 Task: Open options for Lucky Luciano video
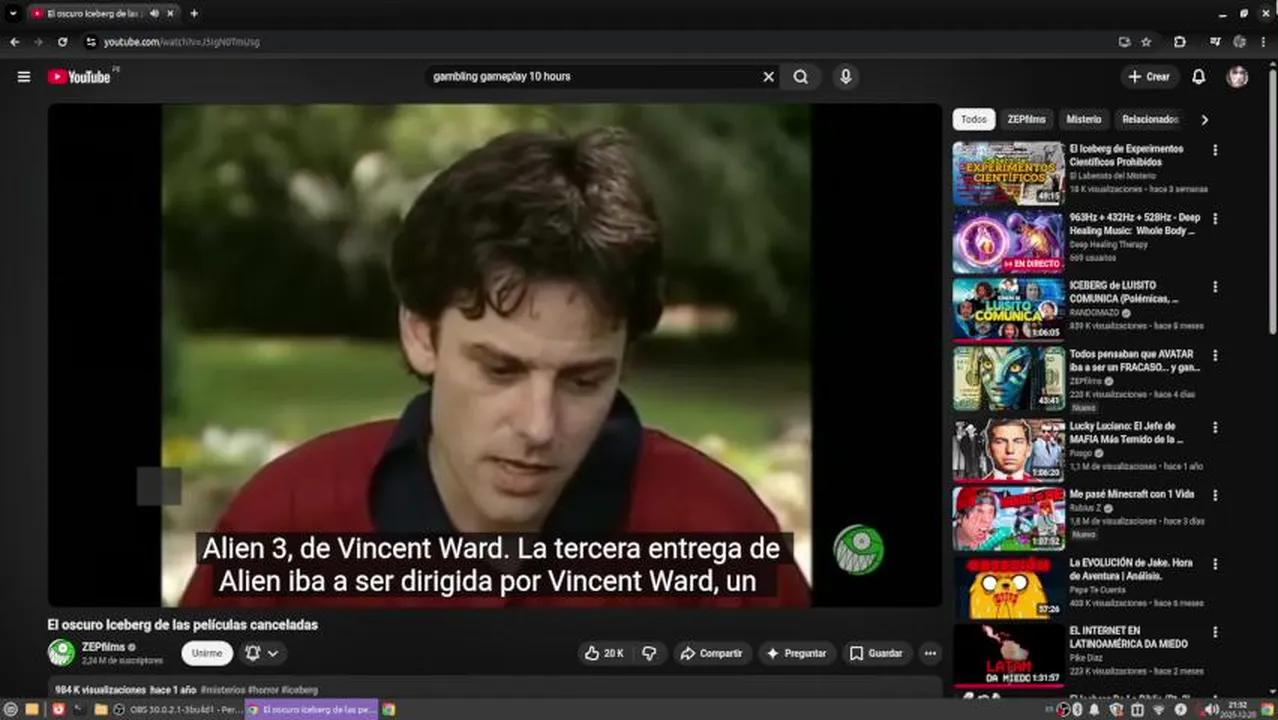click(x=1215, y=426)
